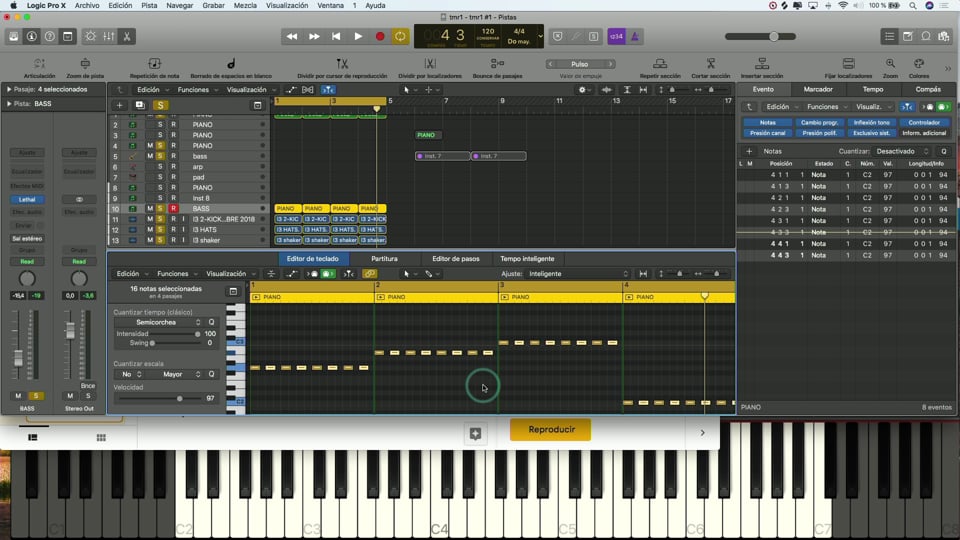Screen dimensions: 960x540
Task: Click Cortar sección icon
Action: click(711, 63)
